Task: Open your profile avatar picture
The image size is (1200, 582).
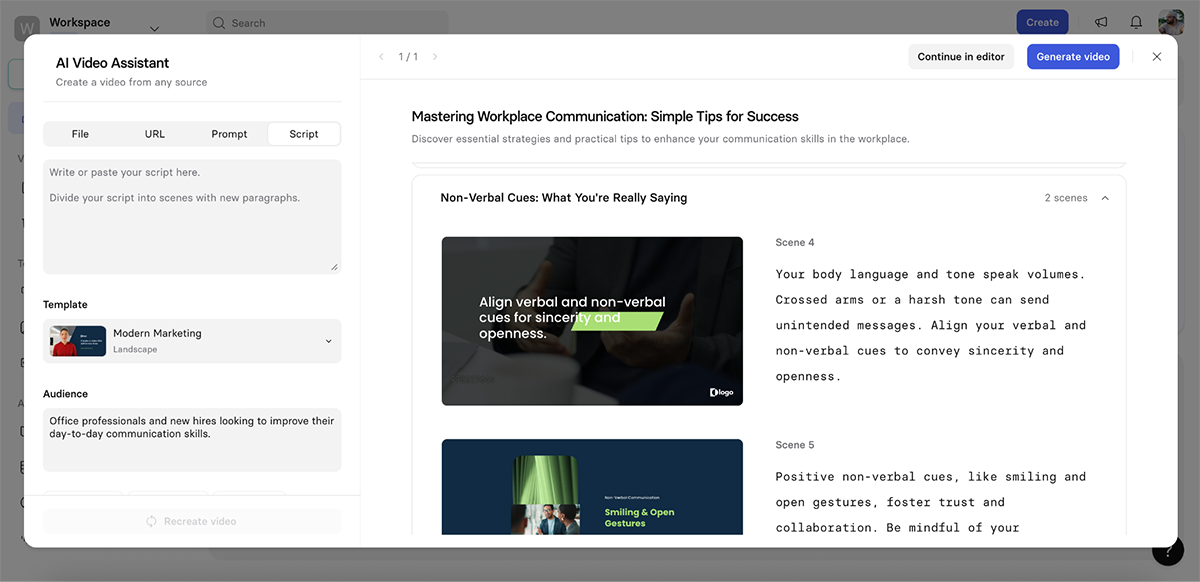Action: (x=1170, y=21)
